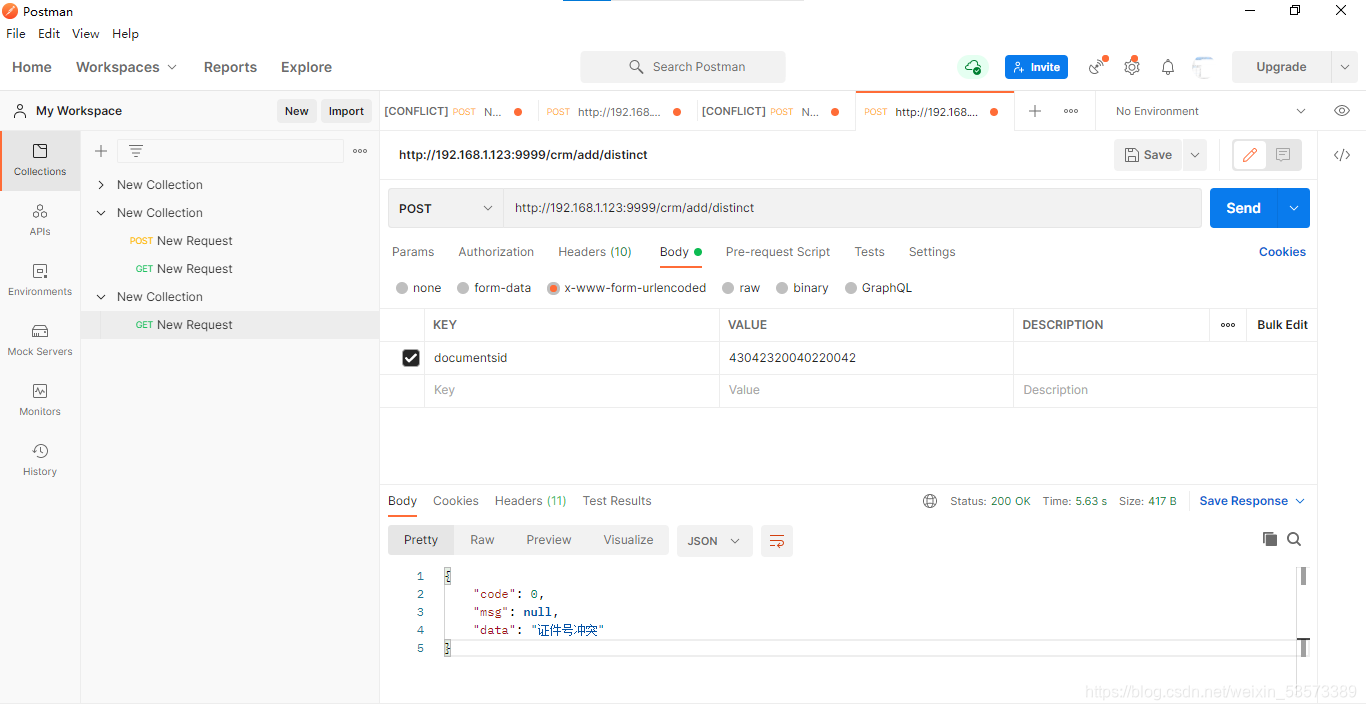Switch to the Headers (10) request tab
Image resolution: width=1366 pixels, height=710 pixels.
pos(595,252)
